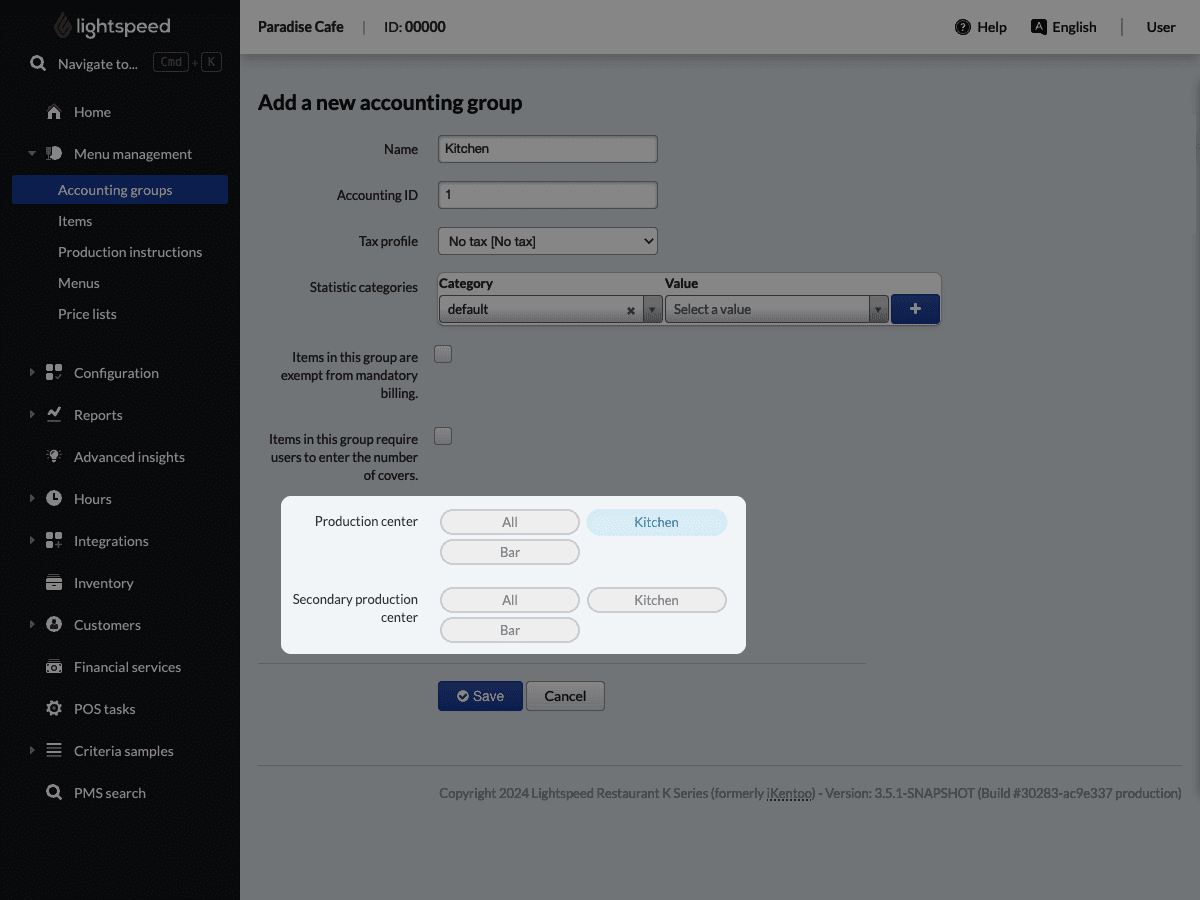Click the English language icon in the header
This screenshot has width=1200, height=900.
pos(1040,27)
